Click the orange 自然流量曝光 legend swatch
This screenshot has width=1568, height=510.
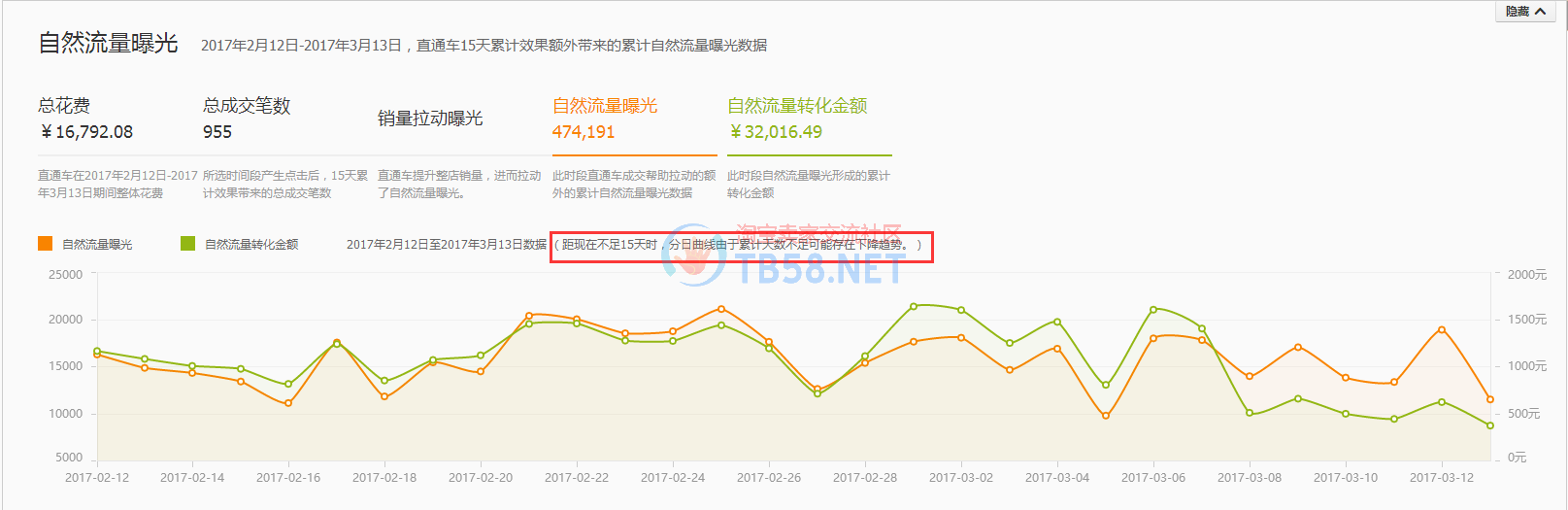(x=45, y=244)
